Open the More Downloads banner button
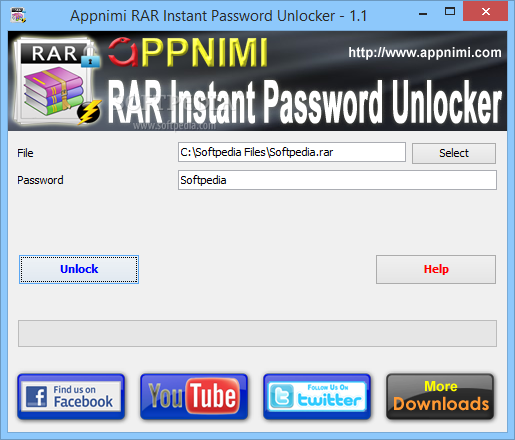This screenshot has width=515, height=440. pyautogui.click(x=440, y=396)
